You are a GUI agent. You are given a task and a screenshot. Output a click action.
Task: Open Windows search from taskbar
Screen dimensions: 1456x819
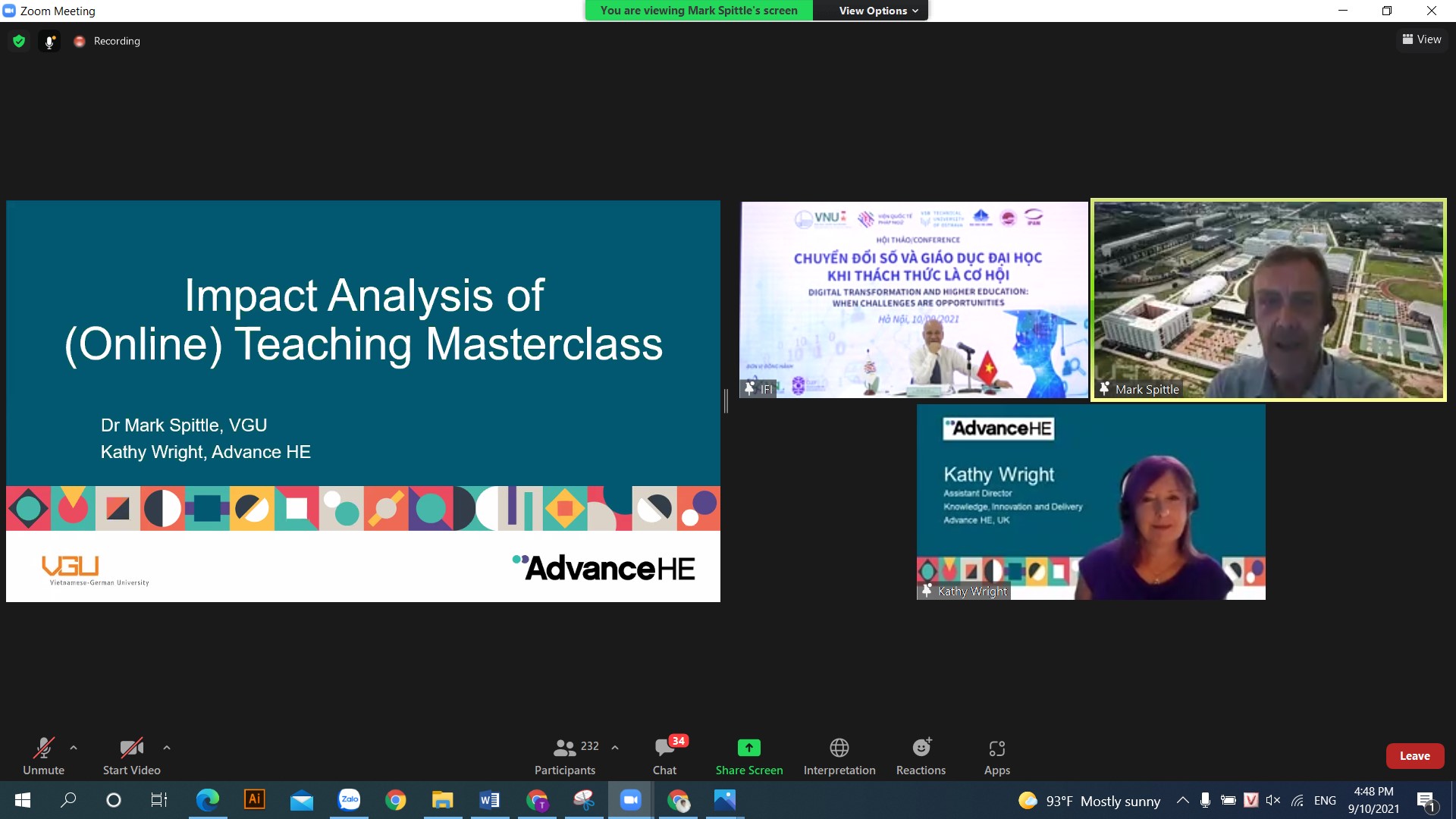click(x=68, y=800)
